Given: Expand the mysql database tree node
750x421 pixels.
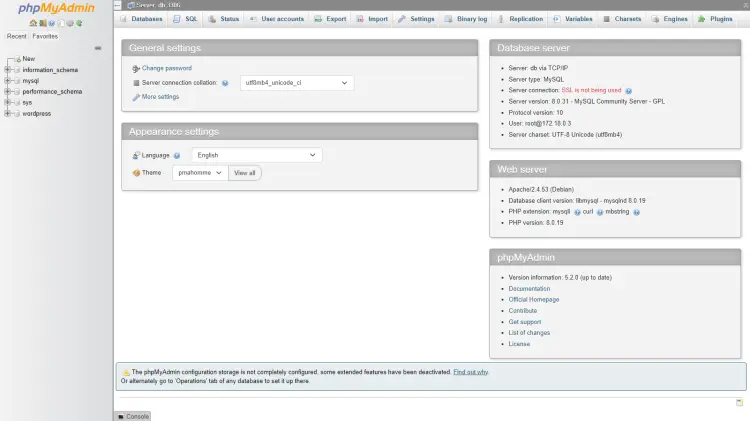Looking at the screenshot, I should coord(7,81).
